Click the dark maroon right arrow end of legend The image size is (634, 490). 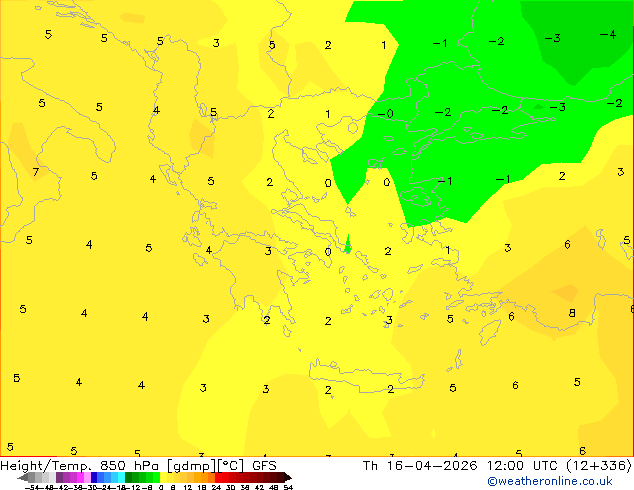288,477
